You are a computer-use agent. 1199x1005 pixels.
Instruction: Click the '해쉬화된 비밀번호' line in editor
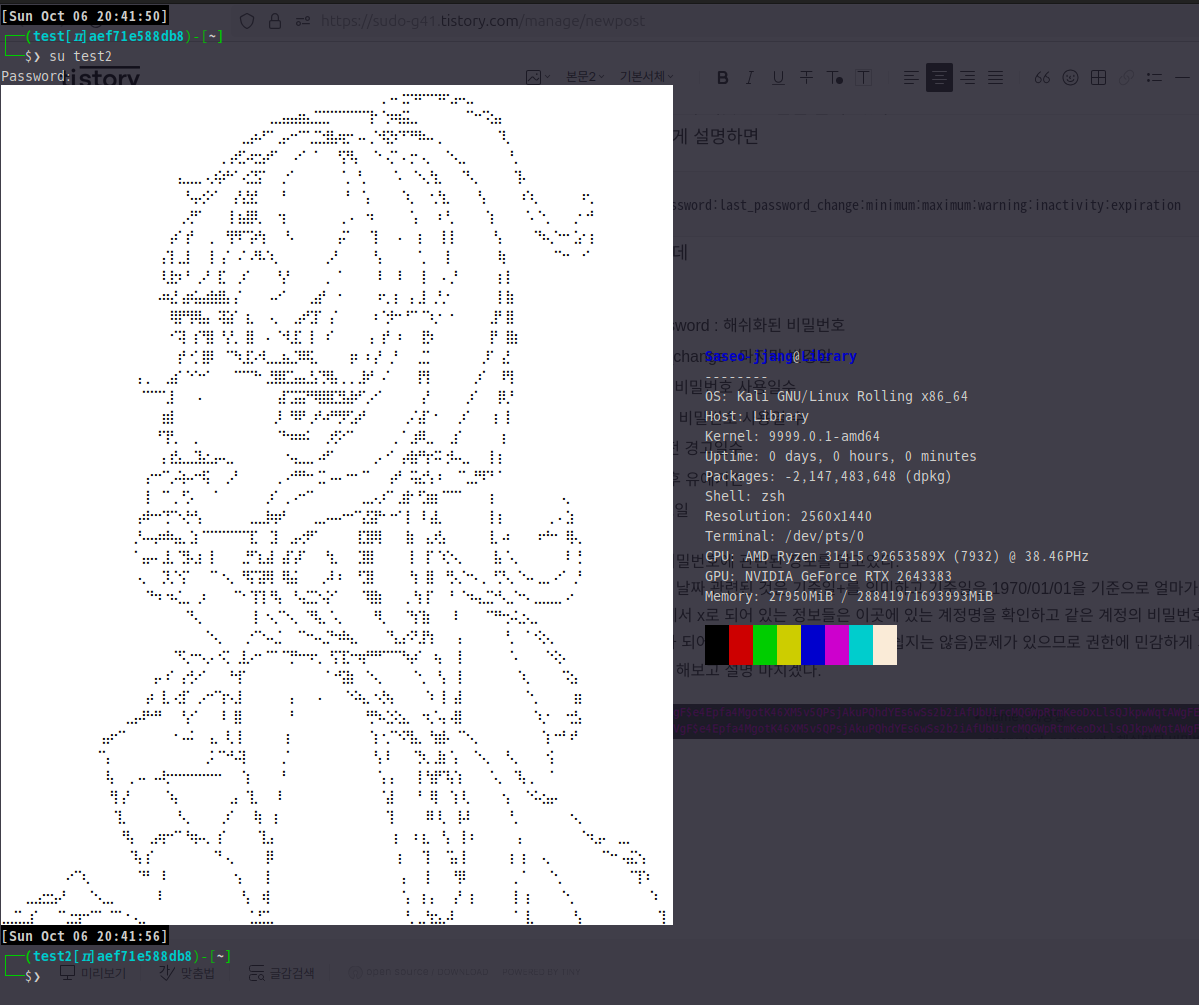point(784,325)
